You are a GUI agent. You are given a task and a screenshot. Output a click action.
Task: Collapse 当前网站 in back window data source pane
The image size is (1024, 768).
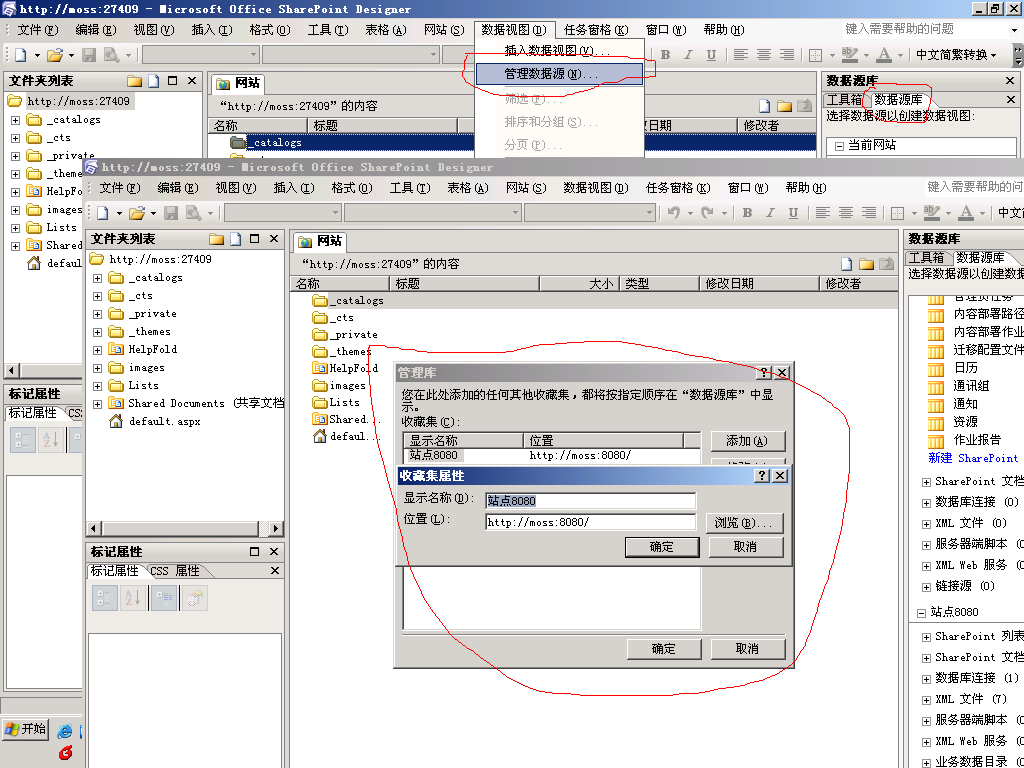(x=839, y=146)
